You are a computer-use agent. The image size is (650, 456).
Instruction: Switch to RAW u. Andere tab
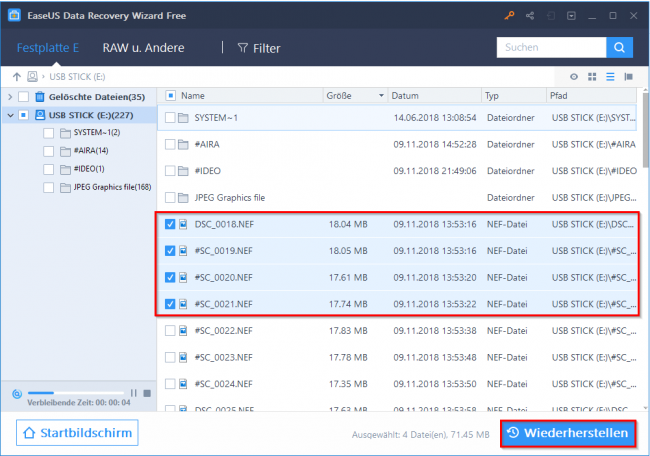pos(143,48)
